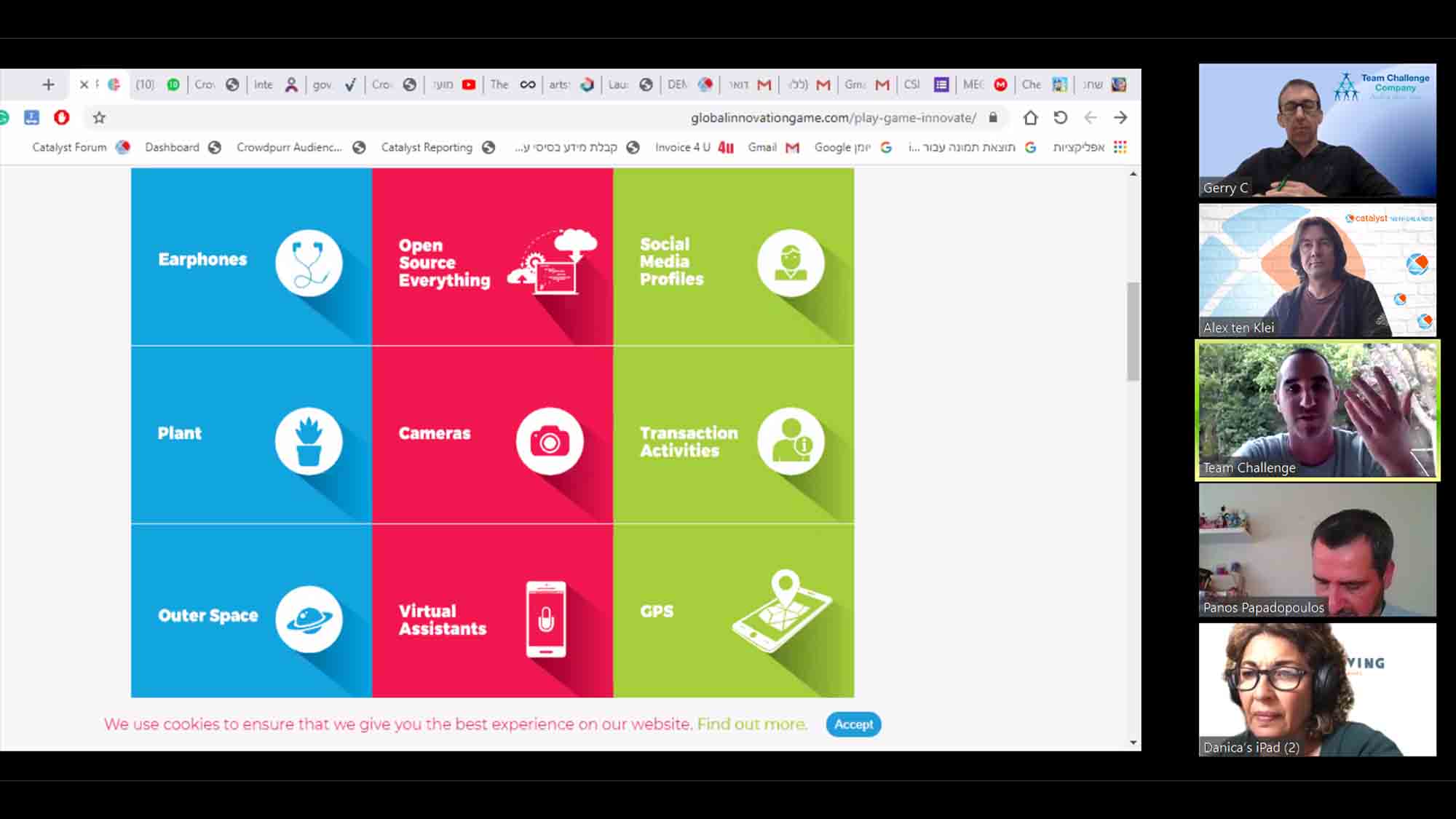Image resolution: width=1456 pixels, height=819 pixels.
Task: Open the 'Find out more' link
Action: 751,724
